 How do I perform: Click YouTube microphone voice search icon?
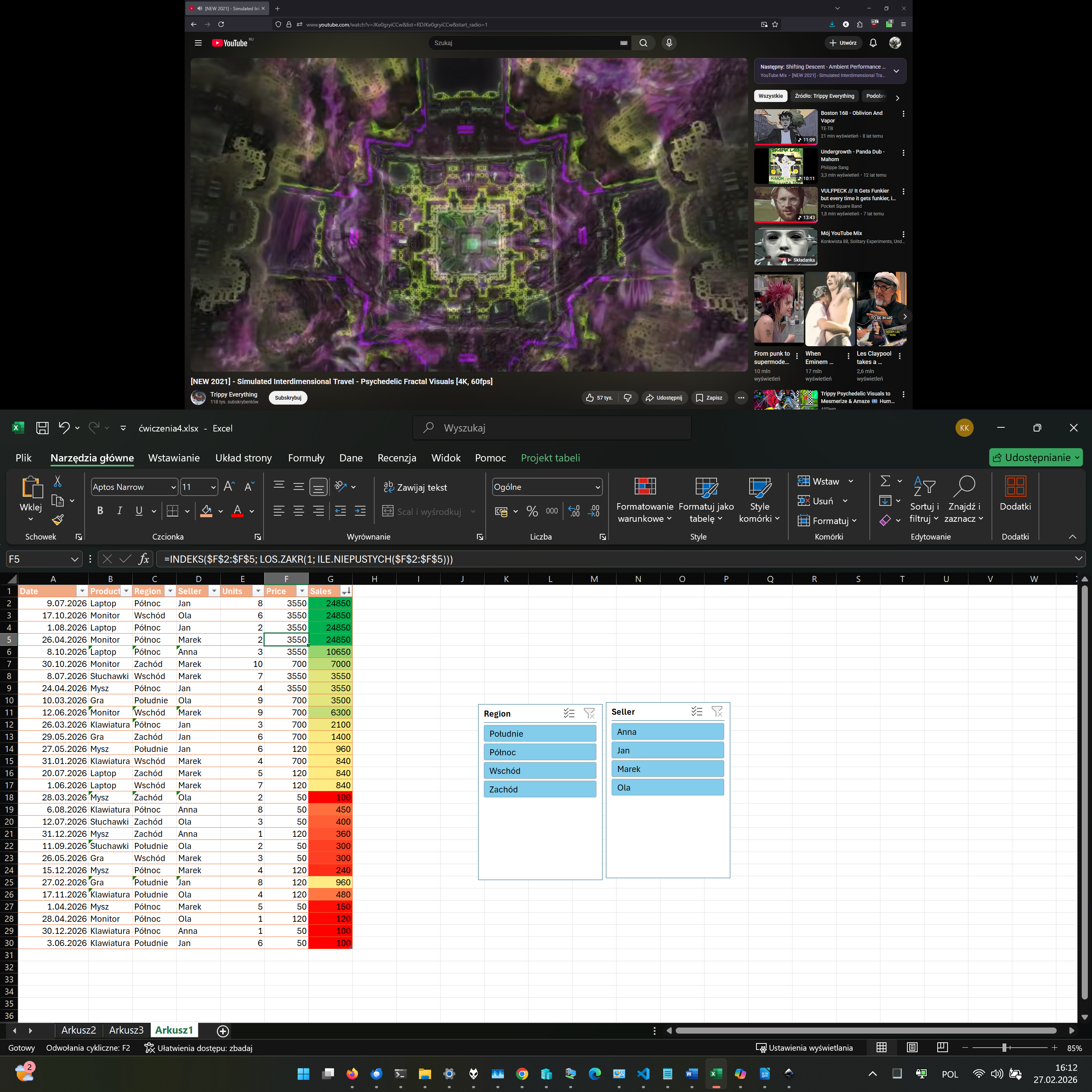(668, 43)
